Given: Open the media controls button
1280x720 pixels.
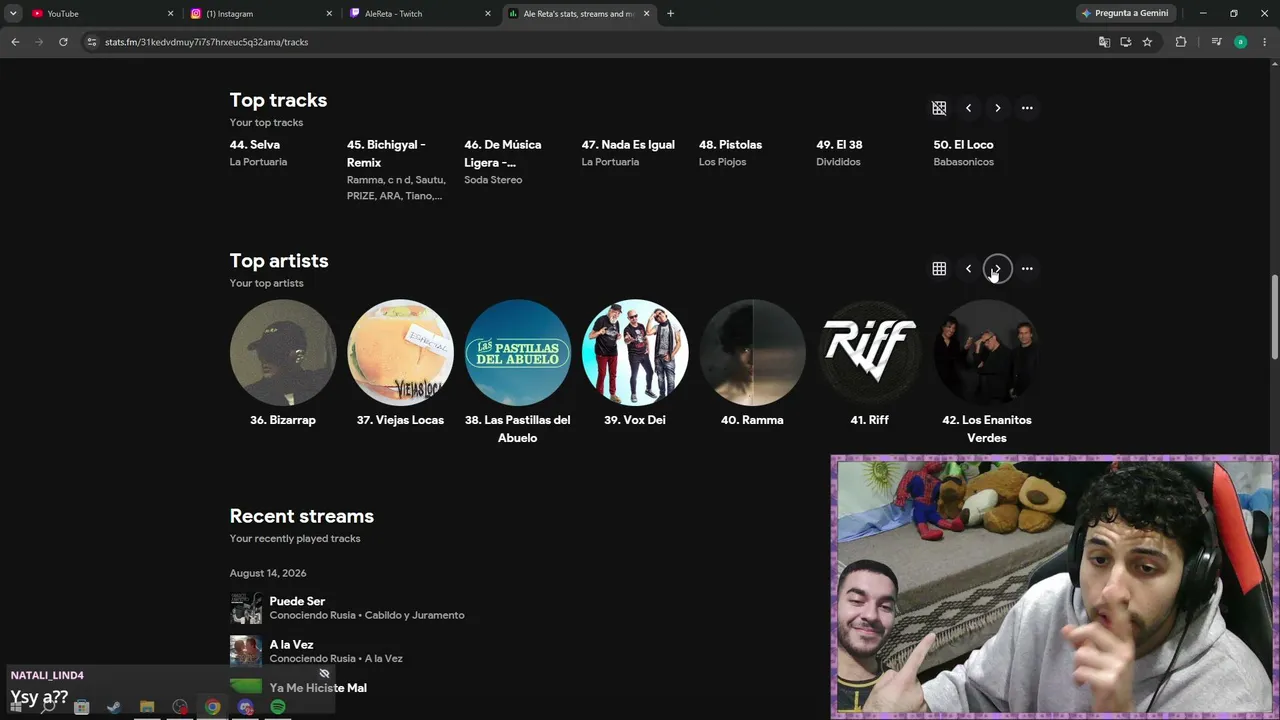Looking at the screenshot, I should 1216,42.
